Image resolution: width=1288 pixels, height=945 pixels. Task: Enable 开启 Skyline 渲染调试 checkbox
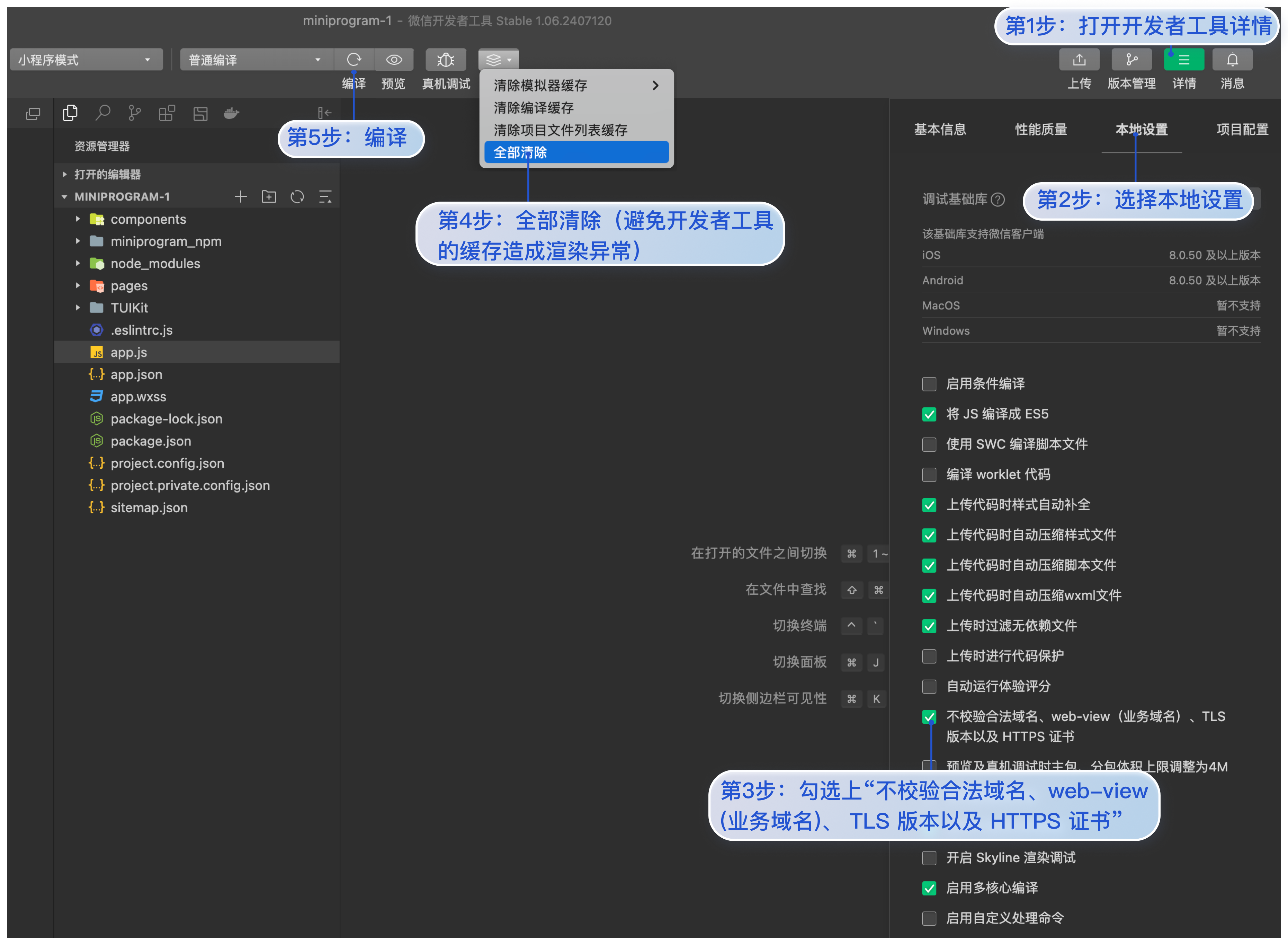928,858
